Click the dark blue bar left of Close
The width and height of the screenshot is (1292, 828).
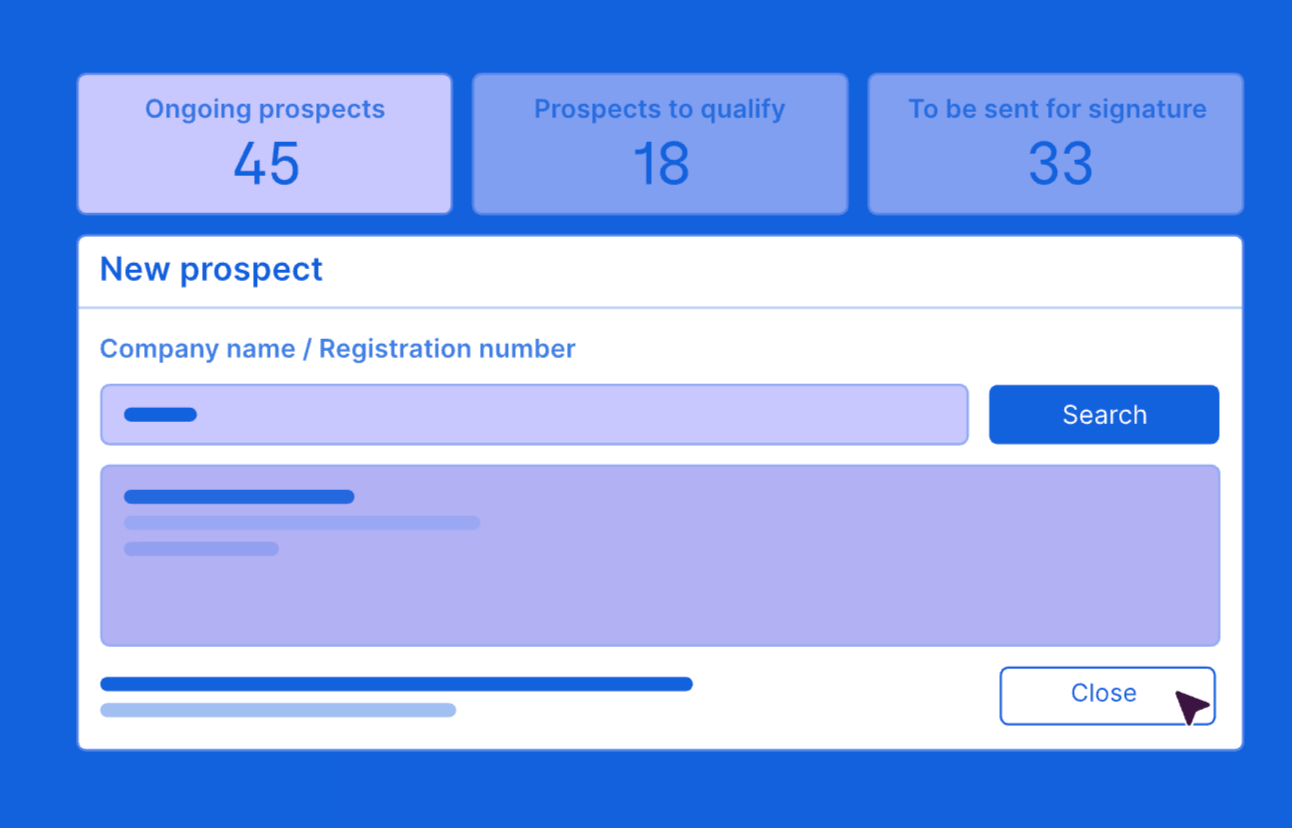pyautogui.click(x=396, y=684)
